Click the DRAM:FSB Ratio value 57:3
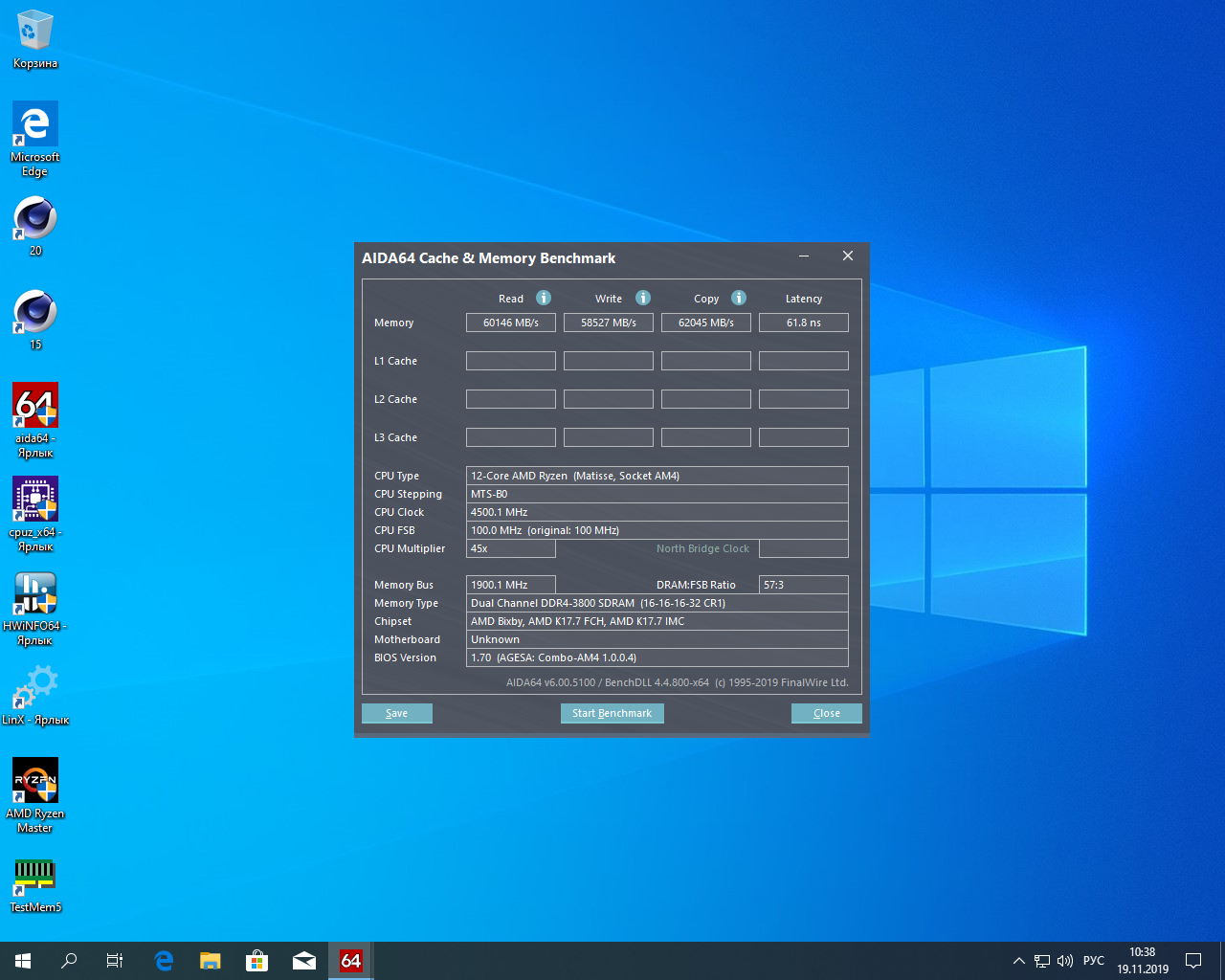Viewport: 1225px width, 980px height. tap(804, 585)
